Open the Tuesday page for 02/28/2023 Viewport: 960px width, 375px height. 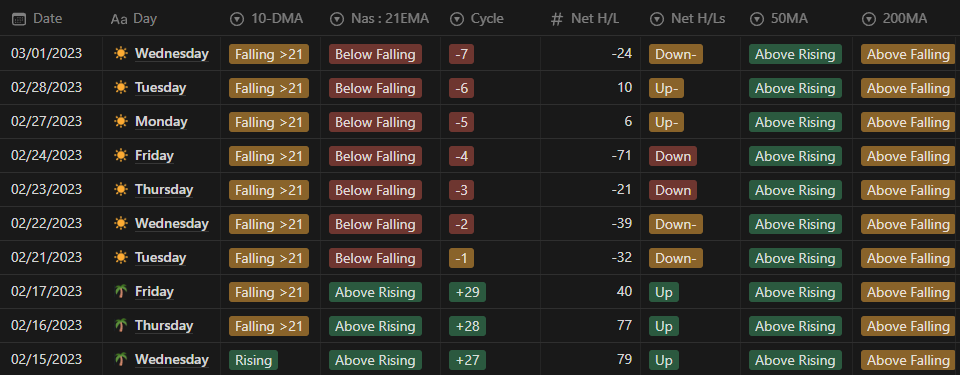(160, 88)
